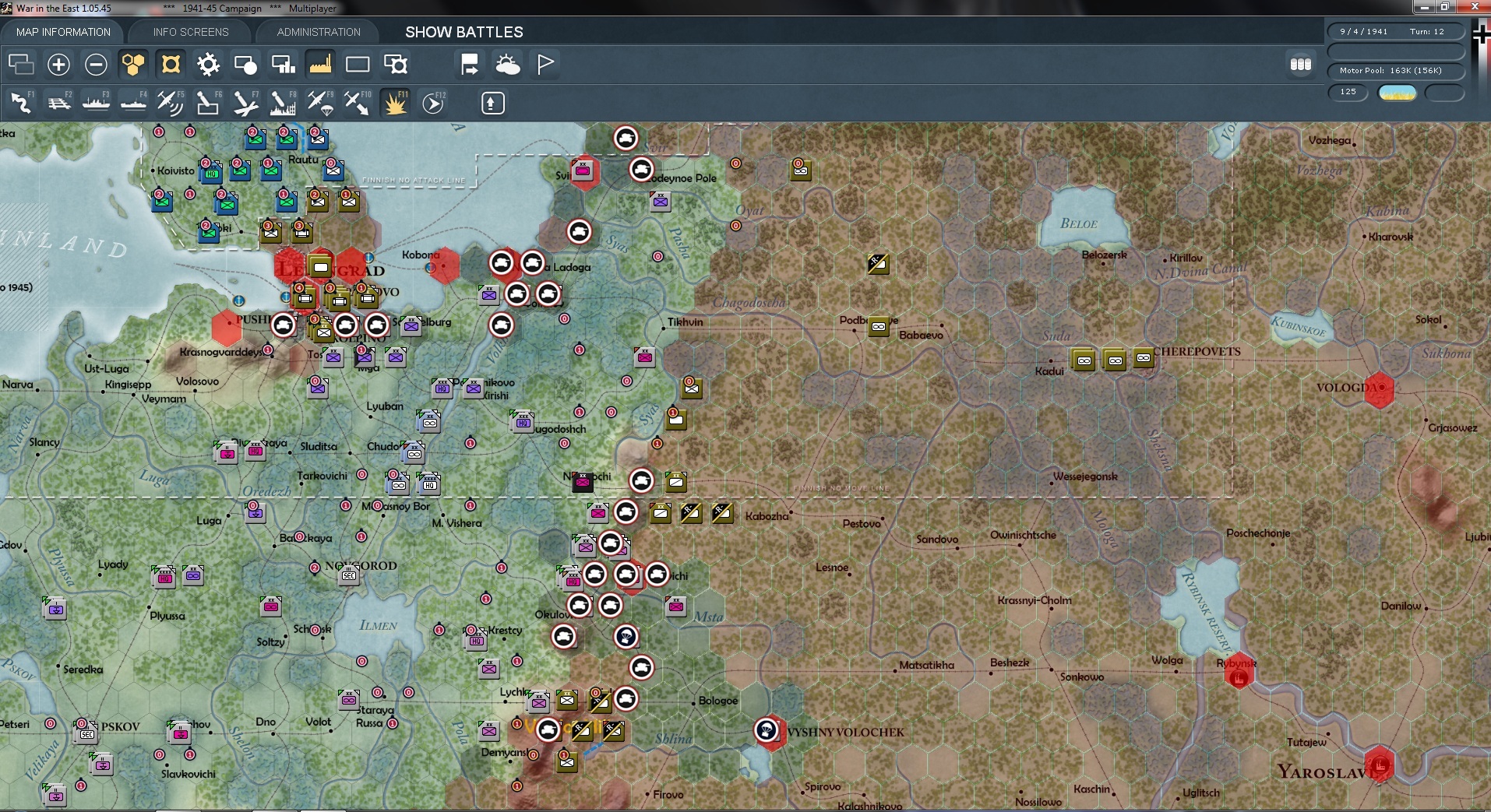Select the F9 air transport icon

[x=320, y=103]
